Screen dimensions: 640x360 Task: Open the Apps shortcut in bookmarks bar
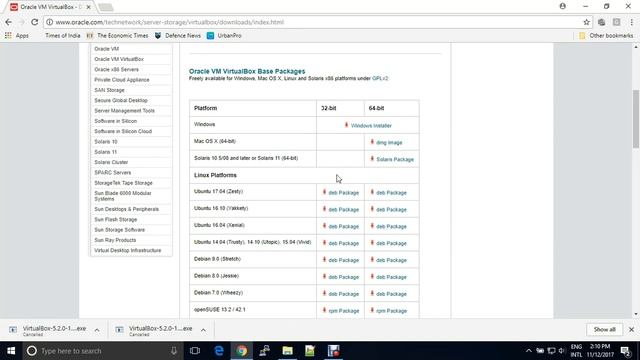pos(17,36)
